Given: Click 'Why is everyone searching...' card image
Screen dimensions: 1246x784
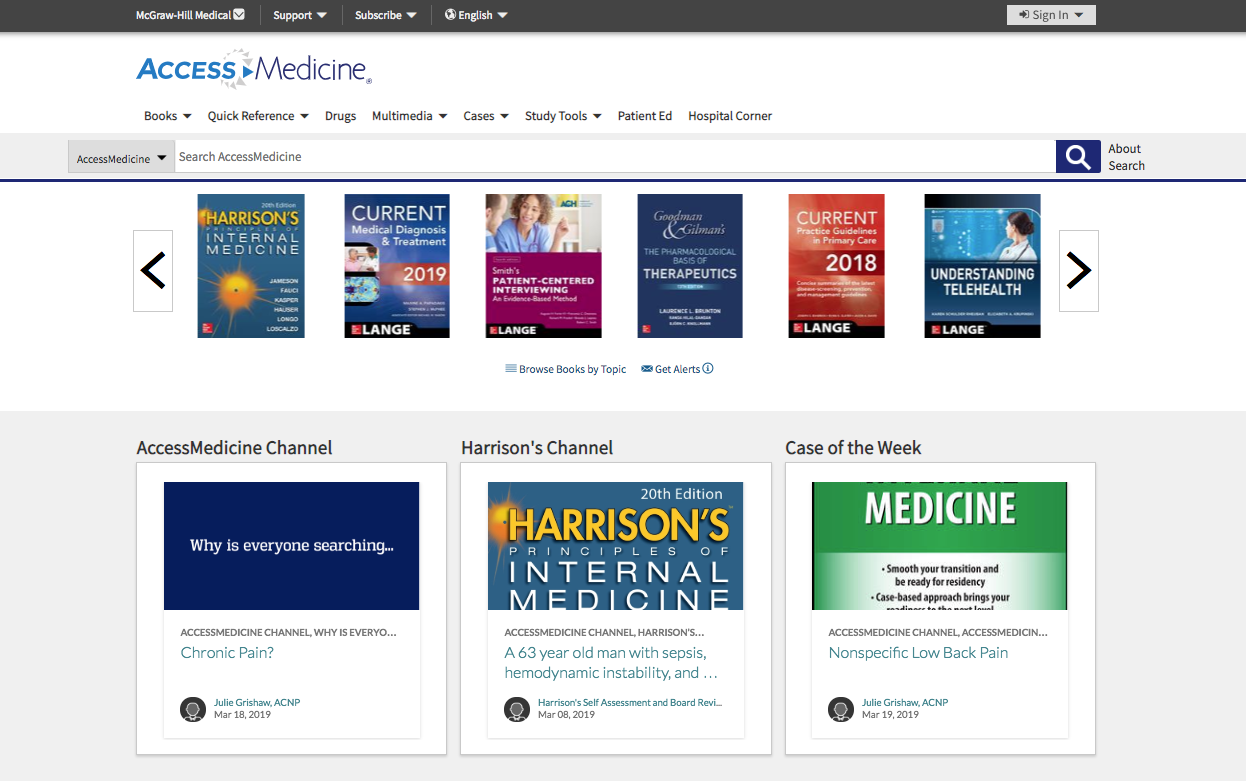Looking at the screenshot, I should 292,546.
